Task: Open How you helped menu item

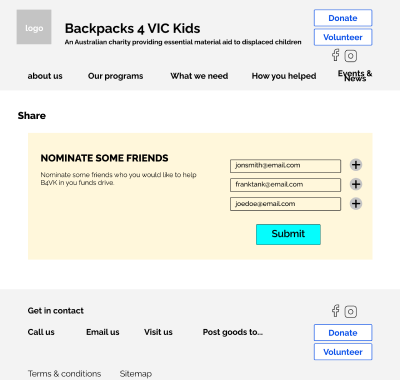Action: pos(284,76)
